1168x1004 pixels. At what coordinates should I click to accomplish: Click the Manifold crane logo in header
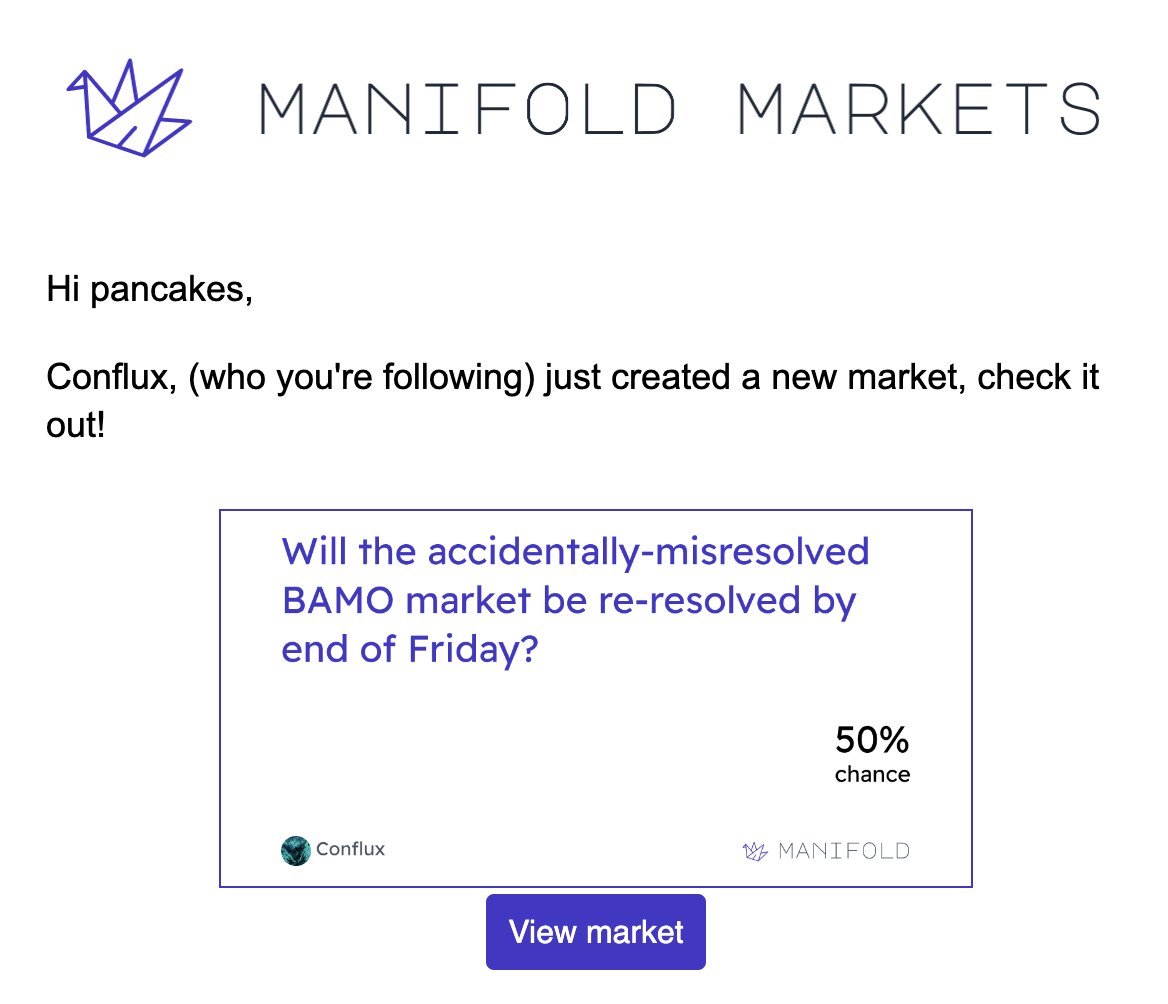pos(129,108)
